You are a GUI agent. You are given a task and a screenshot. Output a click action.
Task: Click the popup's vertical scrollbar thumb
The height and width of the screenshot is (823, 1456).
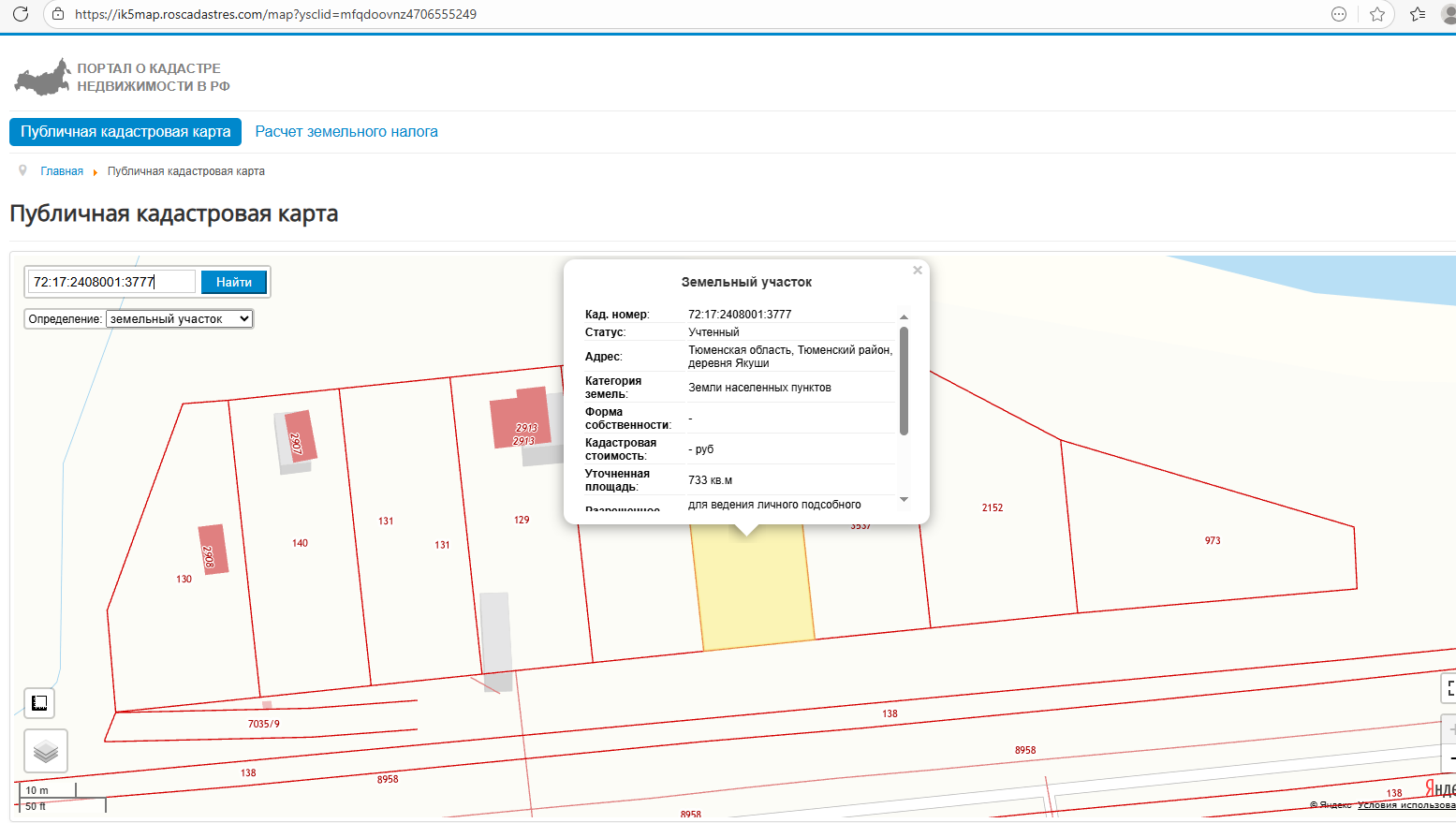click(x=904, y=380)
